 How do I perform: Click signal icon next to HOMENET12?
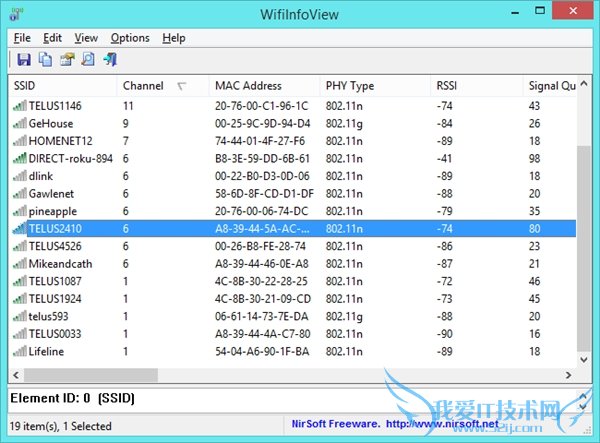click(x=20, y=141)
